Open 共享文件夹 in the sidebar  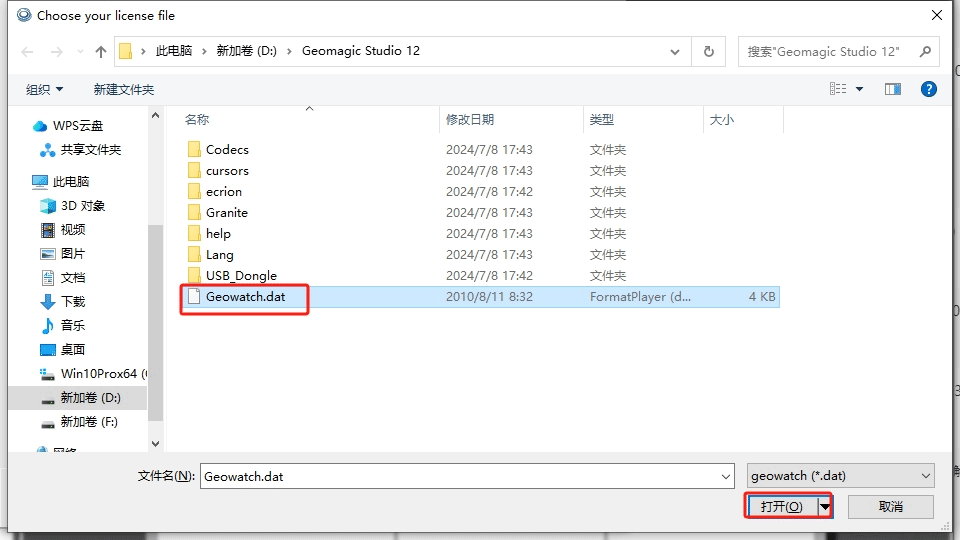(80, 149)
